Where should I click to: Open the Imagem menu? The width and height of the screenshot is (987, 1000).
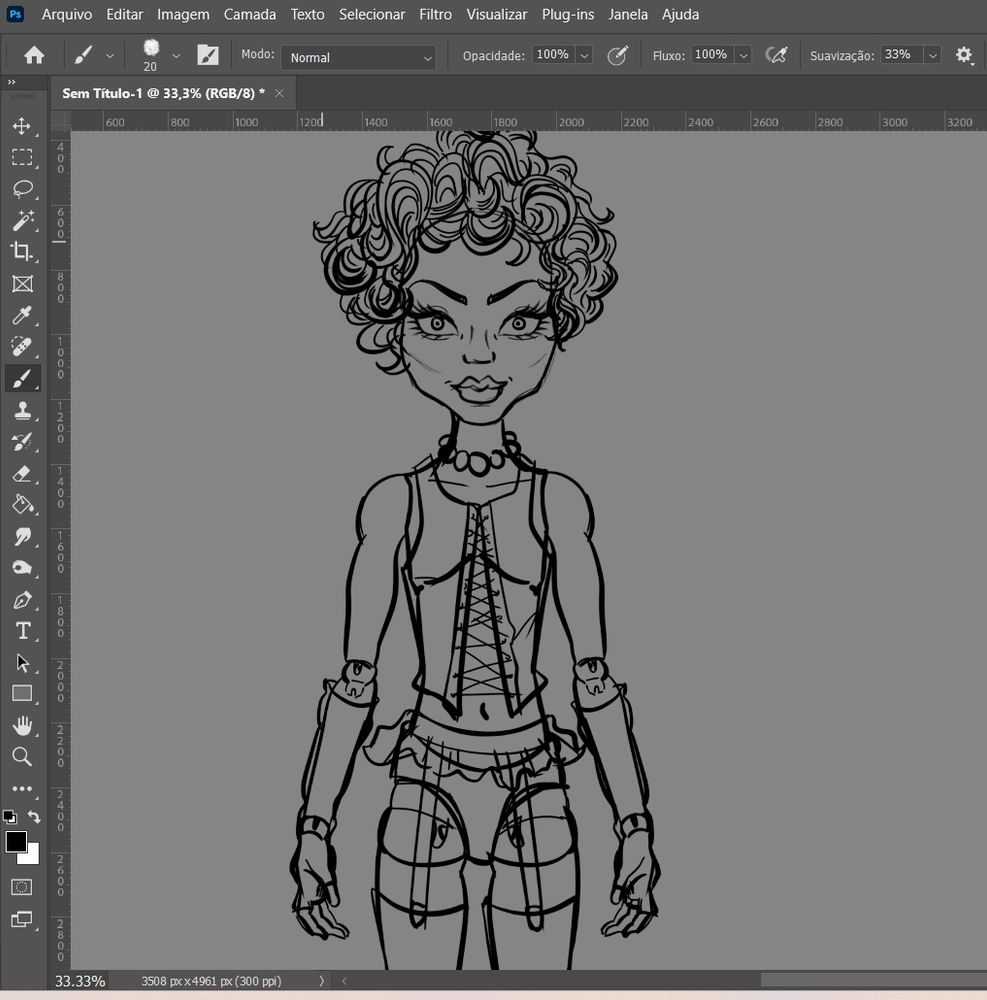[183, 14]
